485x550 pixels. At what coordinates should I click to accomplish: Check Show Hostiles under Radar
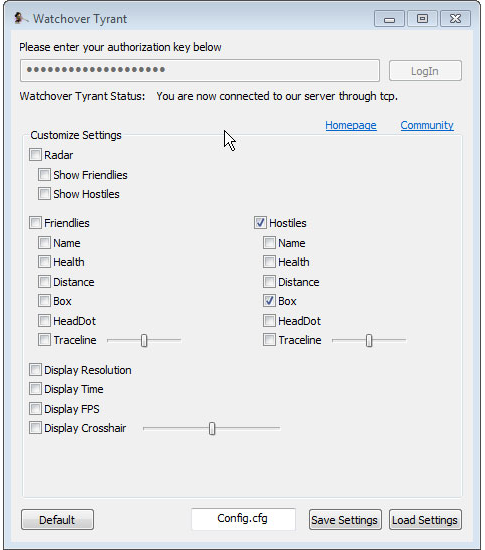click(x=45, y=194)
